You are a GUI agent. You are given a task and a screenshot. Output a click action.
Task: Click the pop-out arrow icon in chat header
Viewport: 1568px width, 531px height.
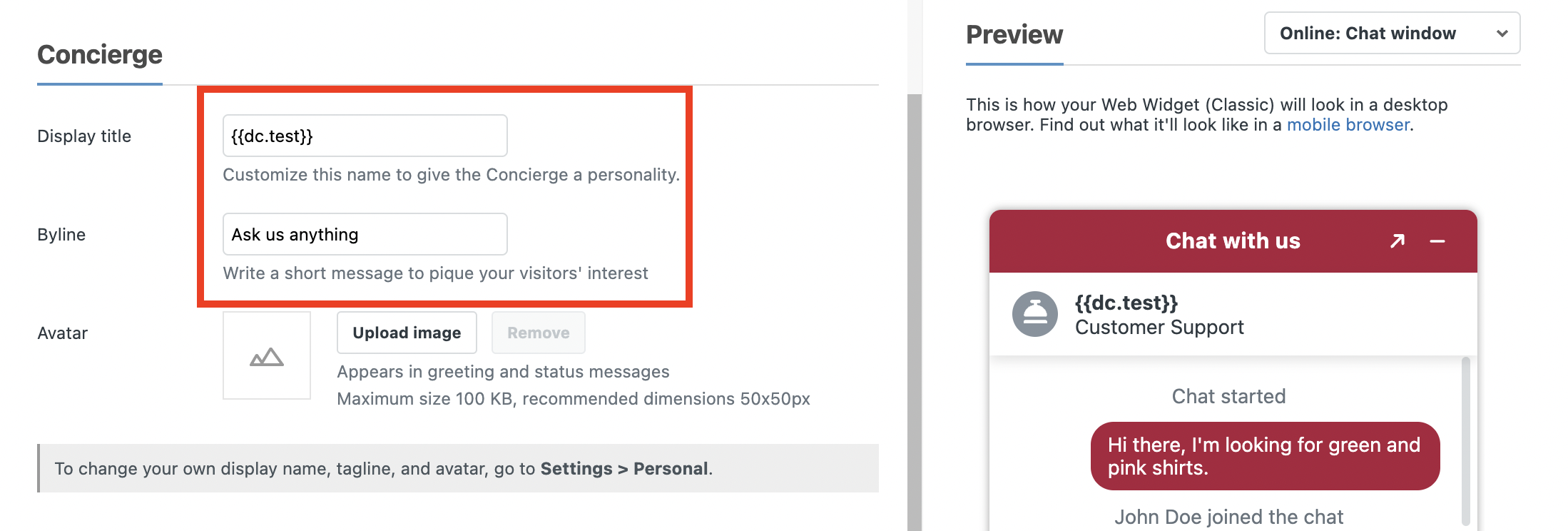click(1397, 241)
